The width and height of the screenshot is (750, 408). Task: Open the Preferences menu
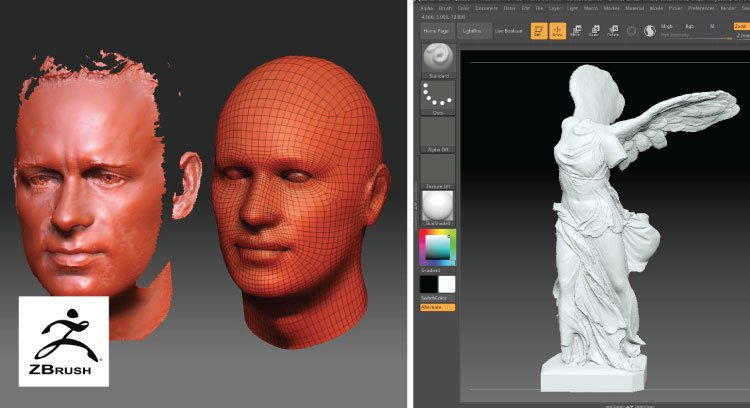click(x=702, y=8)
